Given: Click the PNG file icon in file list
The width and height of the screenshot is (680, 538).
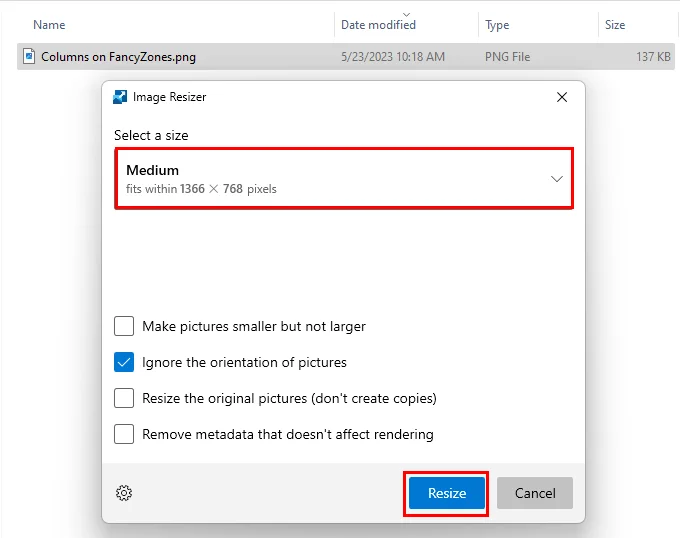Looking at the screenshot, I should (x=29, y=57).
